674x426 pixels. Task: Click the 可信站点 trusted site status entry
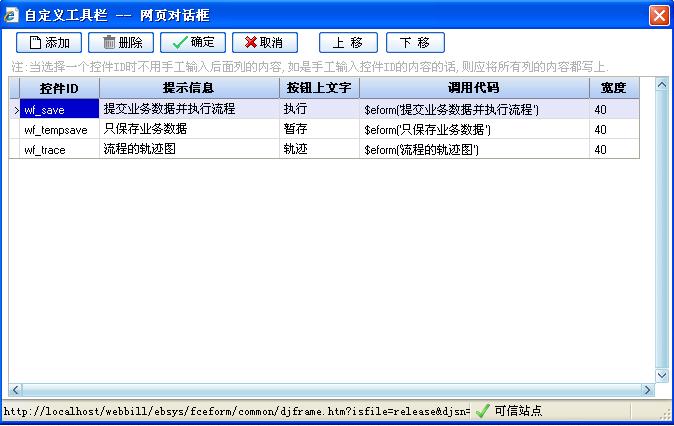click(509, 411)
